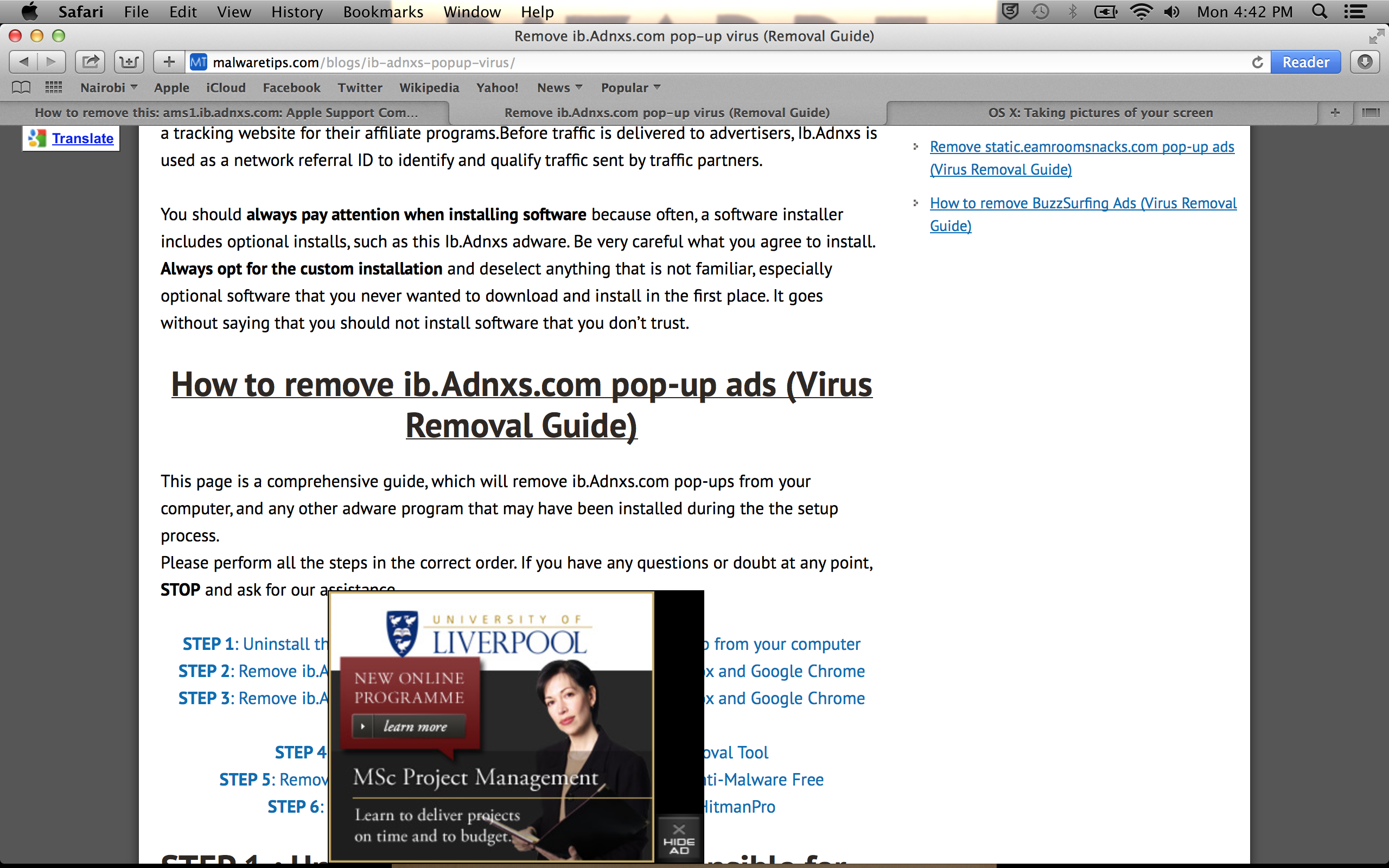
Task: Open the Downloads button
Action: coord(1365,62)
